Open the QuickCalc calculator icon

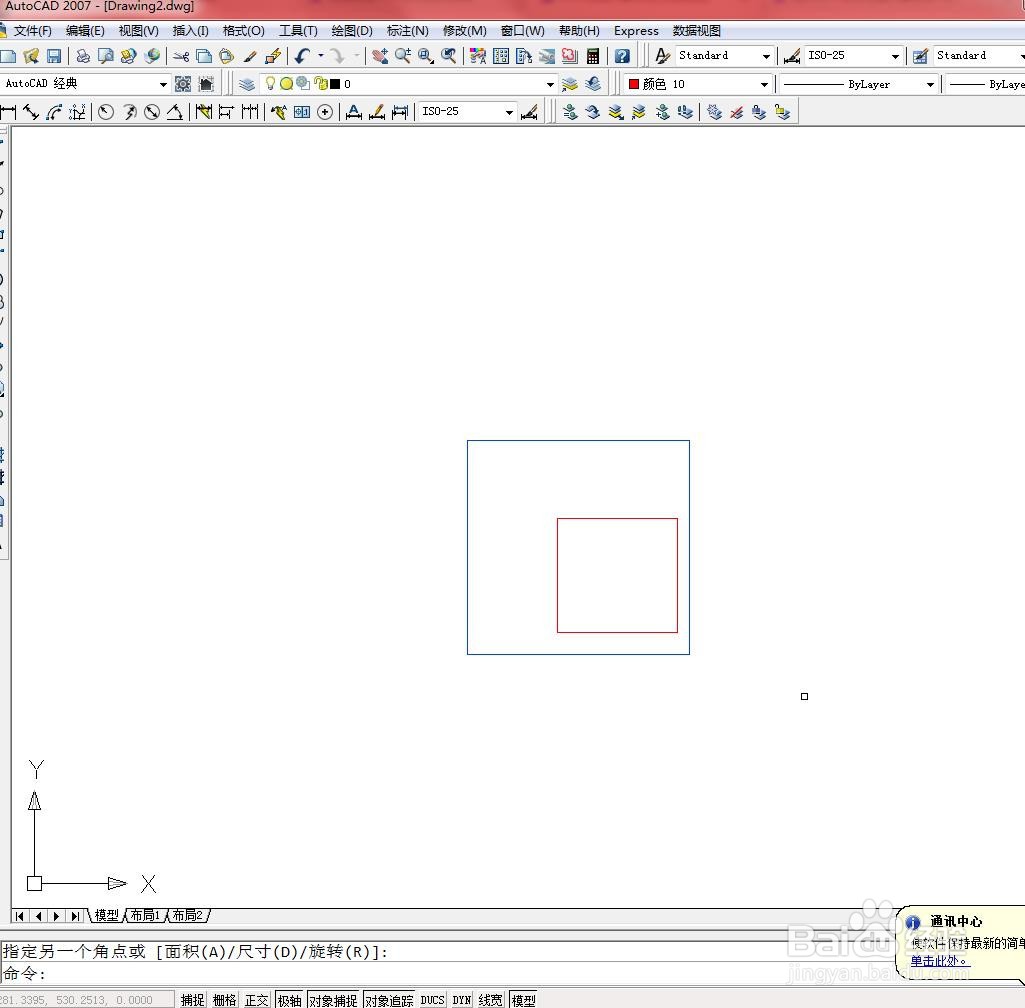pos(593,56)
